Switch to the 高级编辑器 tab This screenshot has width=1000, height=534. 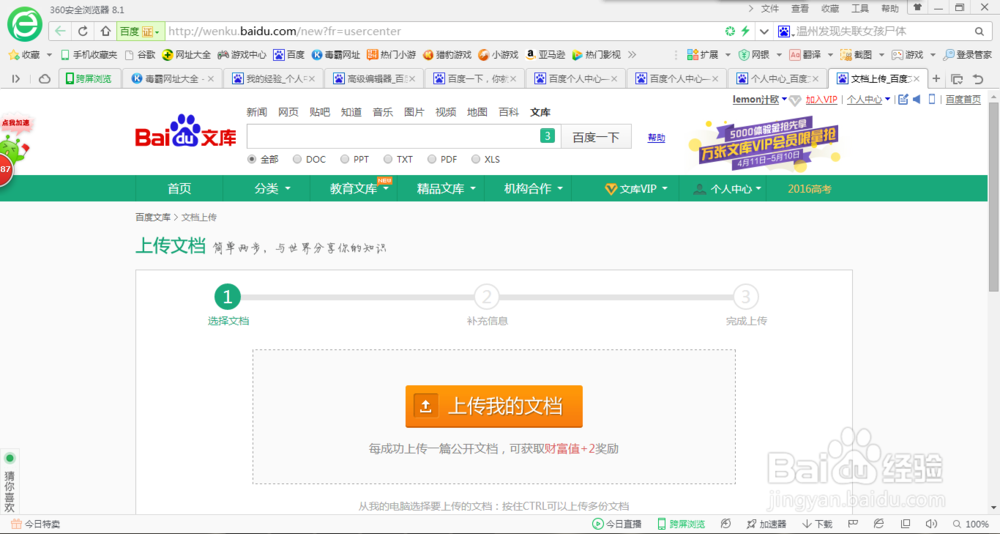click(x=374, y=78)
